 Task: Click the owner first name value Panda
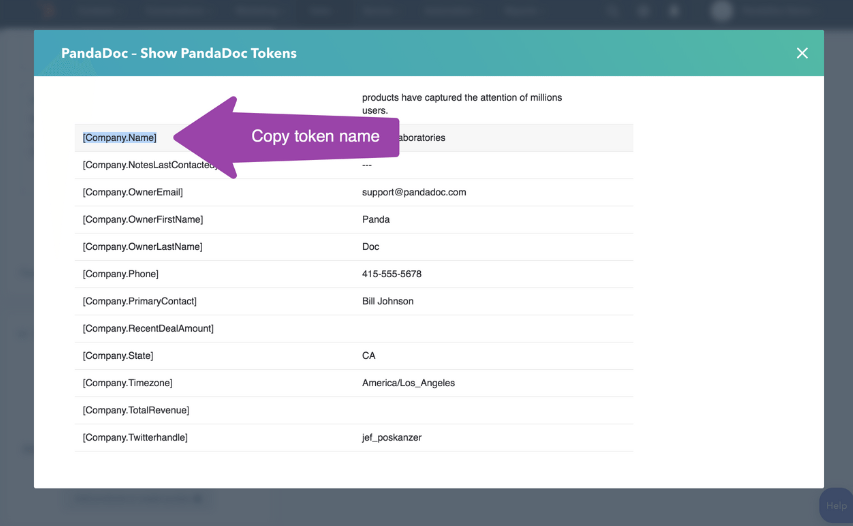(x=376, y=219)
